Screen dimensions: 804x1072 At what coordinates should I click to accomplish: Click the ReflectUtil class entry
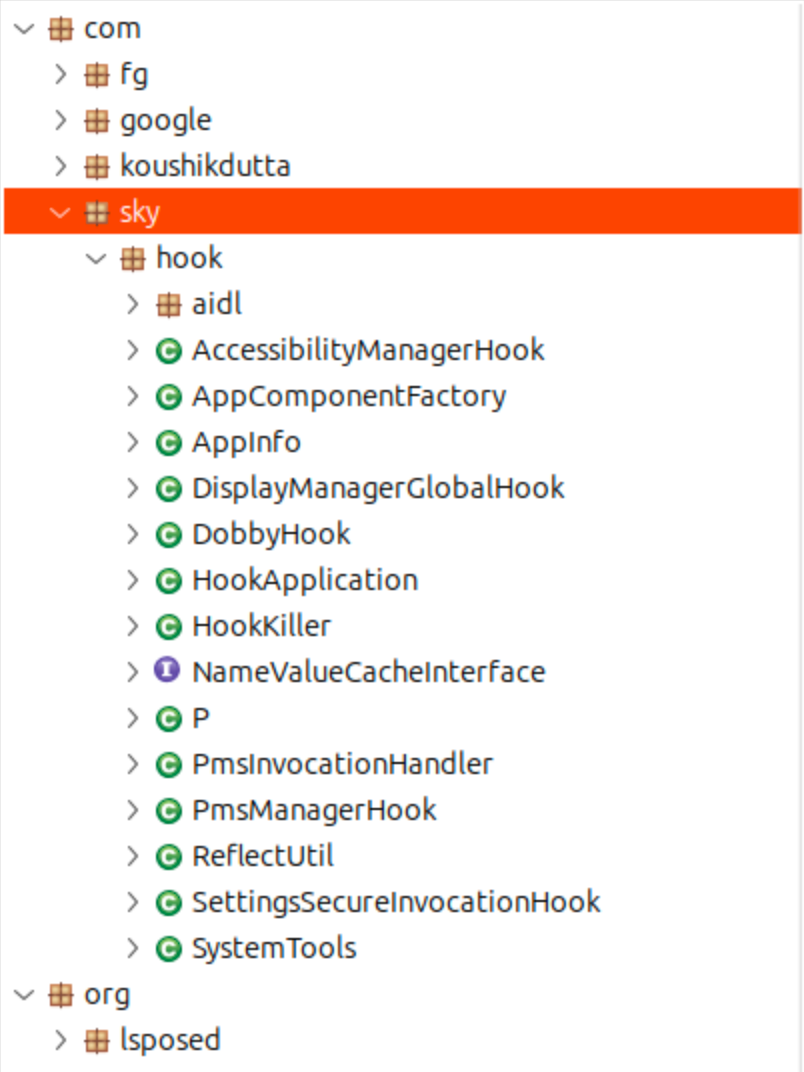(265, 855)
